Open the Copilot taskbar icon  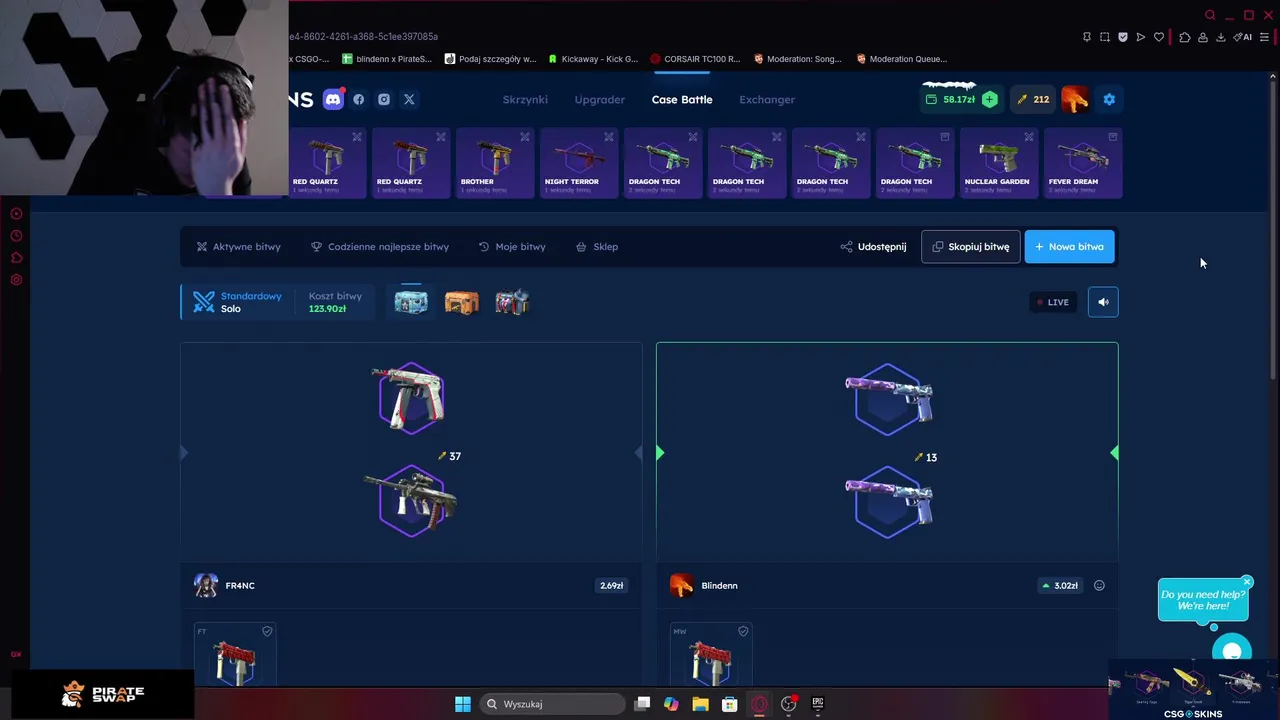coord(671,704)
